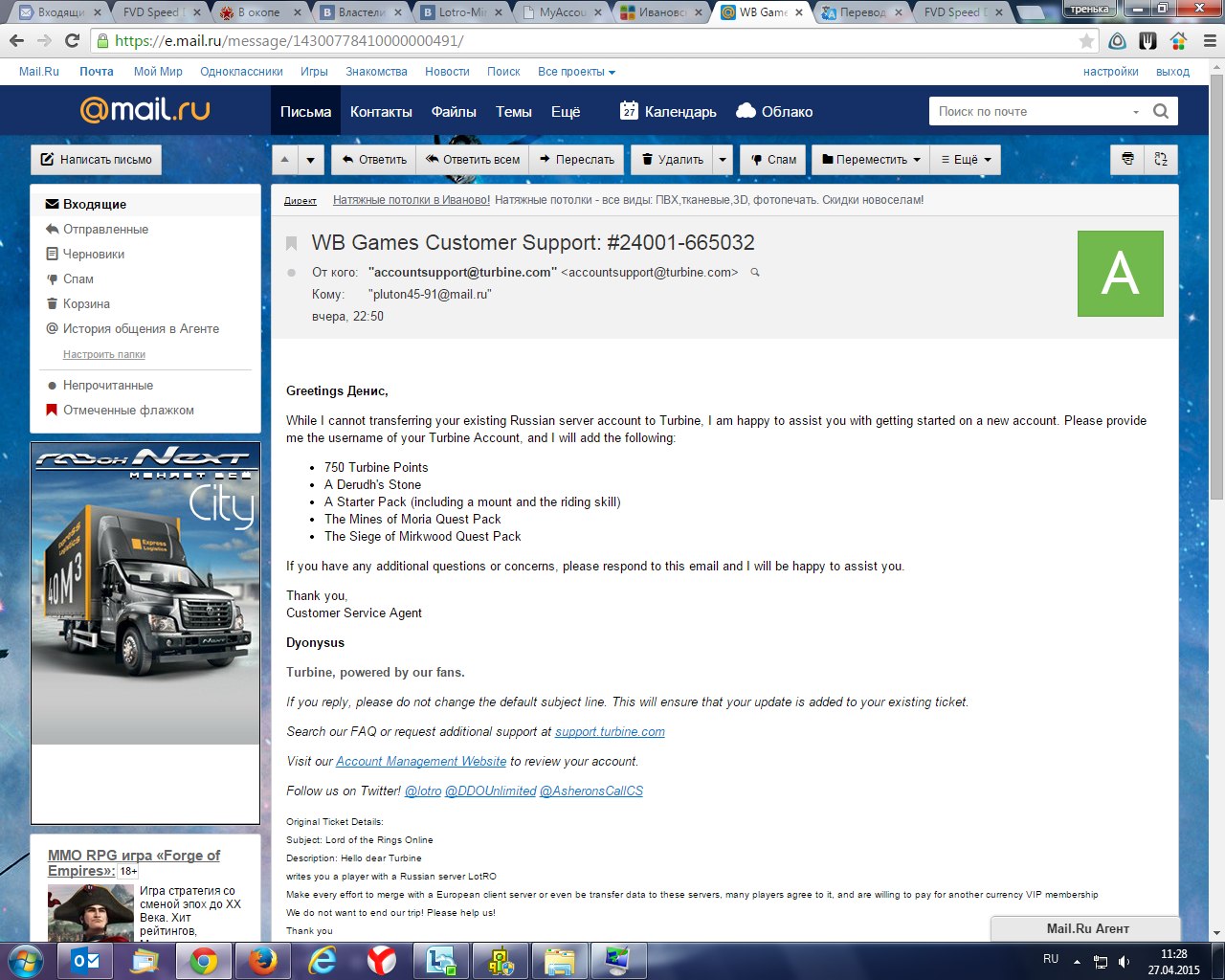1225x980 pixels.
Task: Click sender search magnifier icon
Action: pyautogui.click(x=754, y=273)
